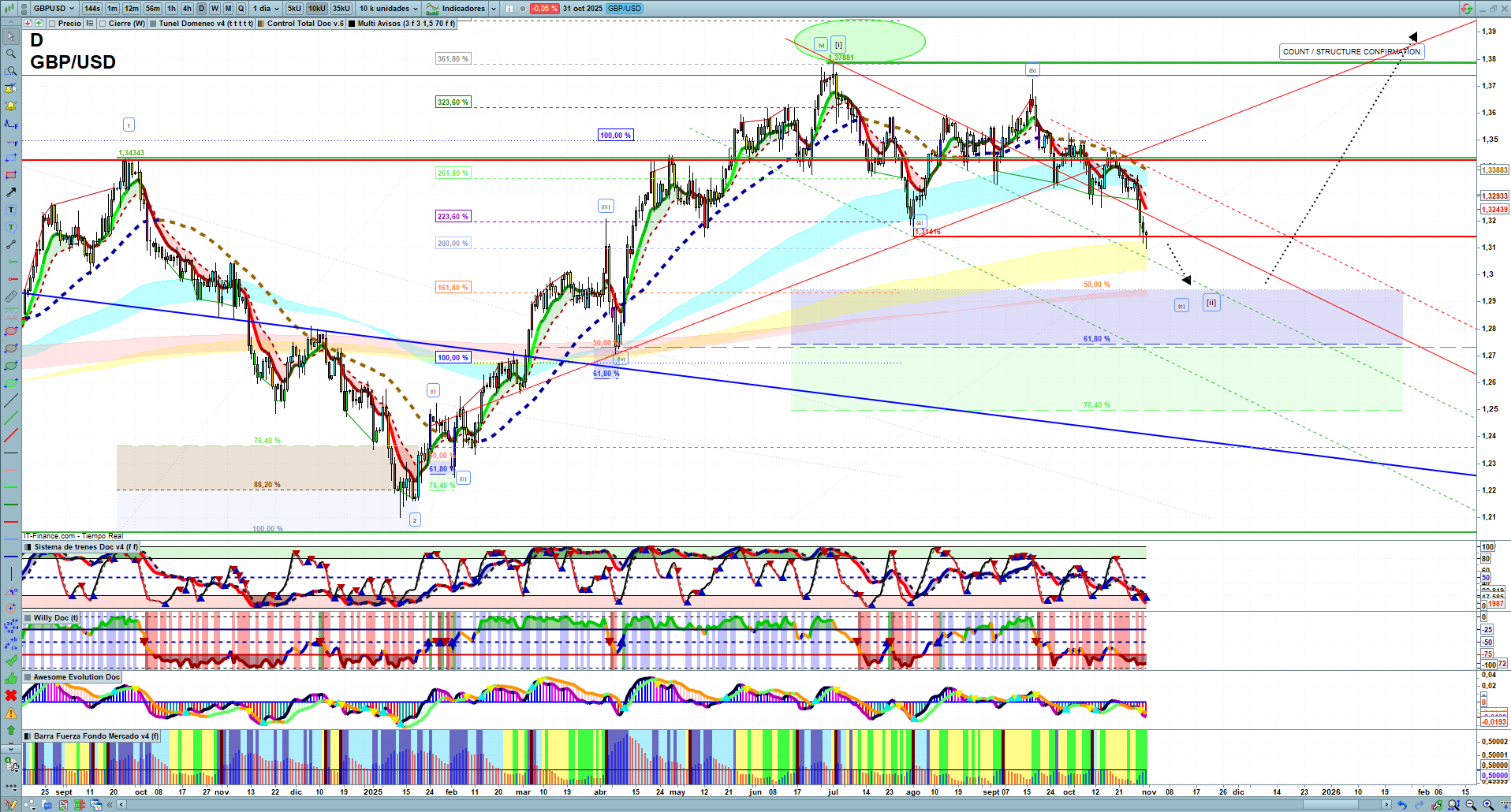Select the diagonal arrow drawing tool

[x=11, y=192]
